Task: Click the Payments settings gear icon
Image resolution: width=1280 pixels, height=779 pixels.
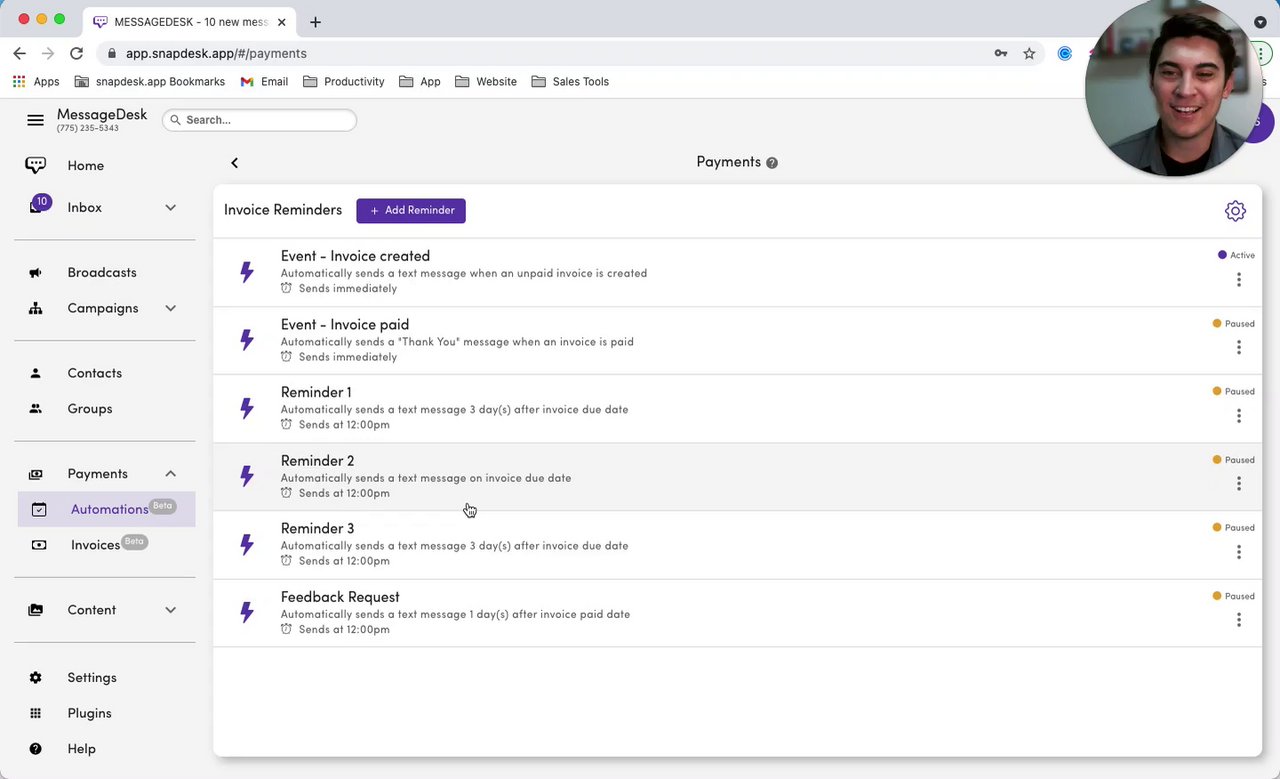Action: [1235, 211]
